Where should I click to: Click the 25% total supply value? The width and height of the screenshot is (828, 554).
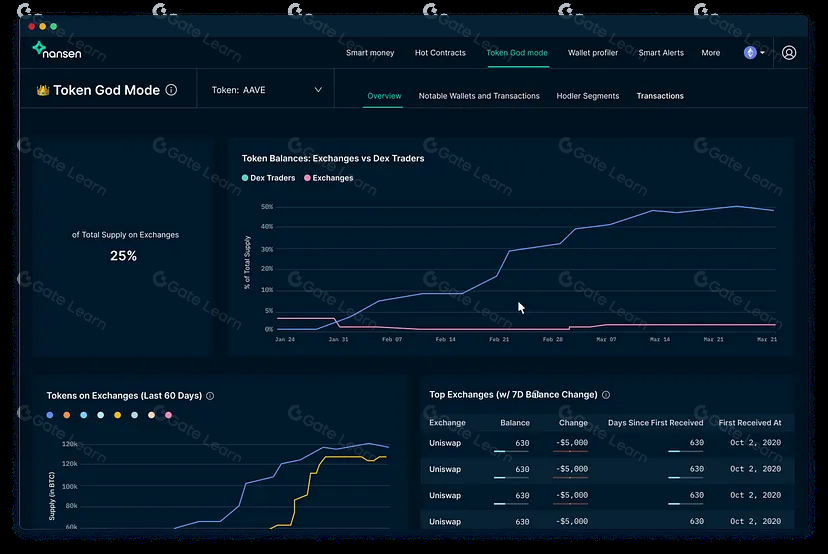click(124, 256)
